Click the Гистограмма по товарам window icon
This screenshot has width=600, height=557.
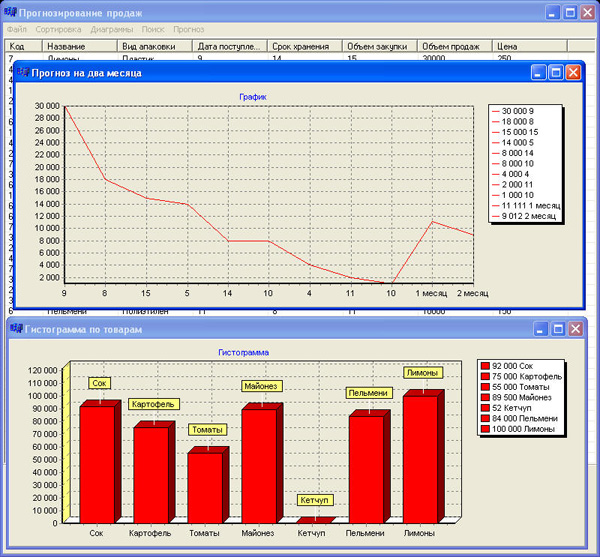(x=15, y=329)
